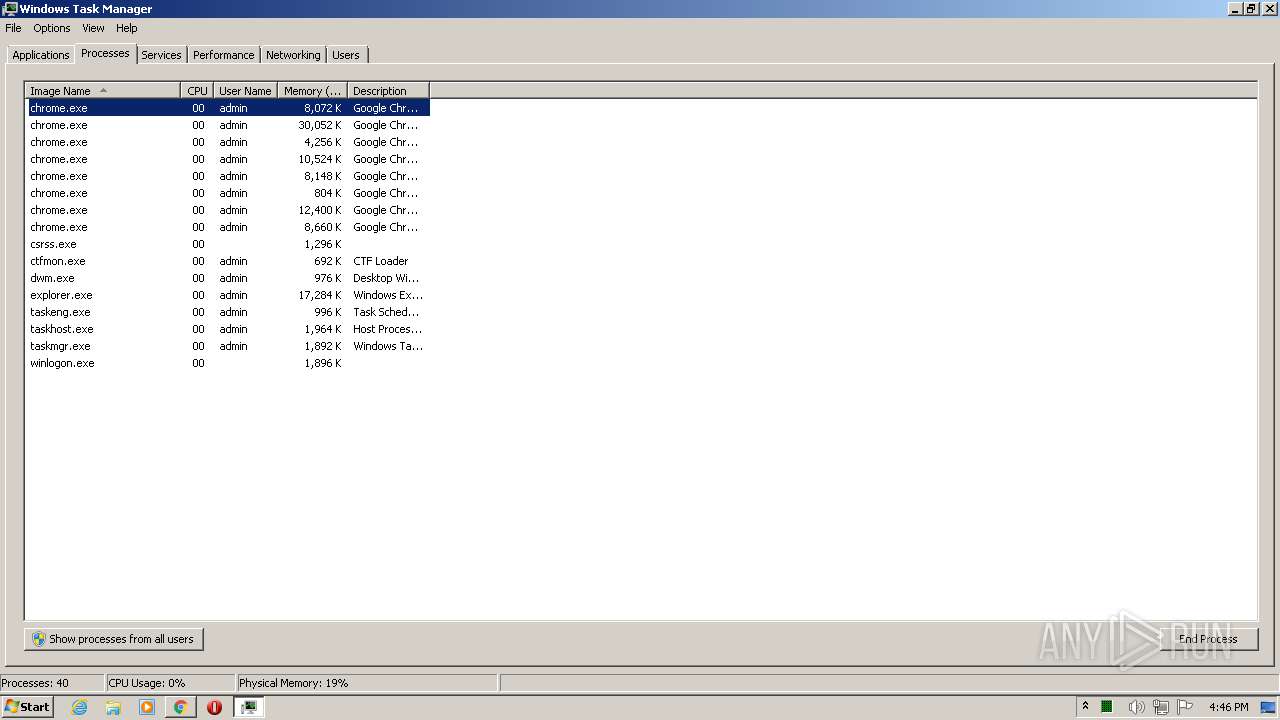The height and width of the screenshot is (720, 1280).
Task: Select chrome.exe row using 8,072 K
Action: [228, 108]
